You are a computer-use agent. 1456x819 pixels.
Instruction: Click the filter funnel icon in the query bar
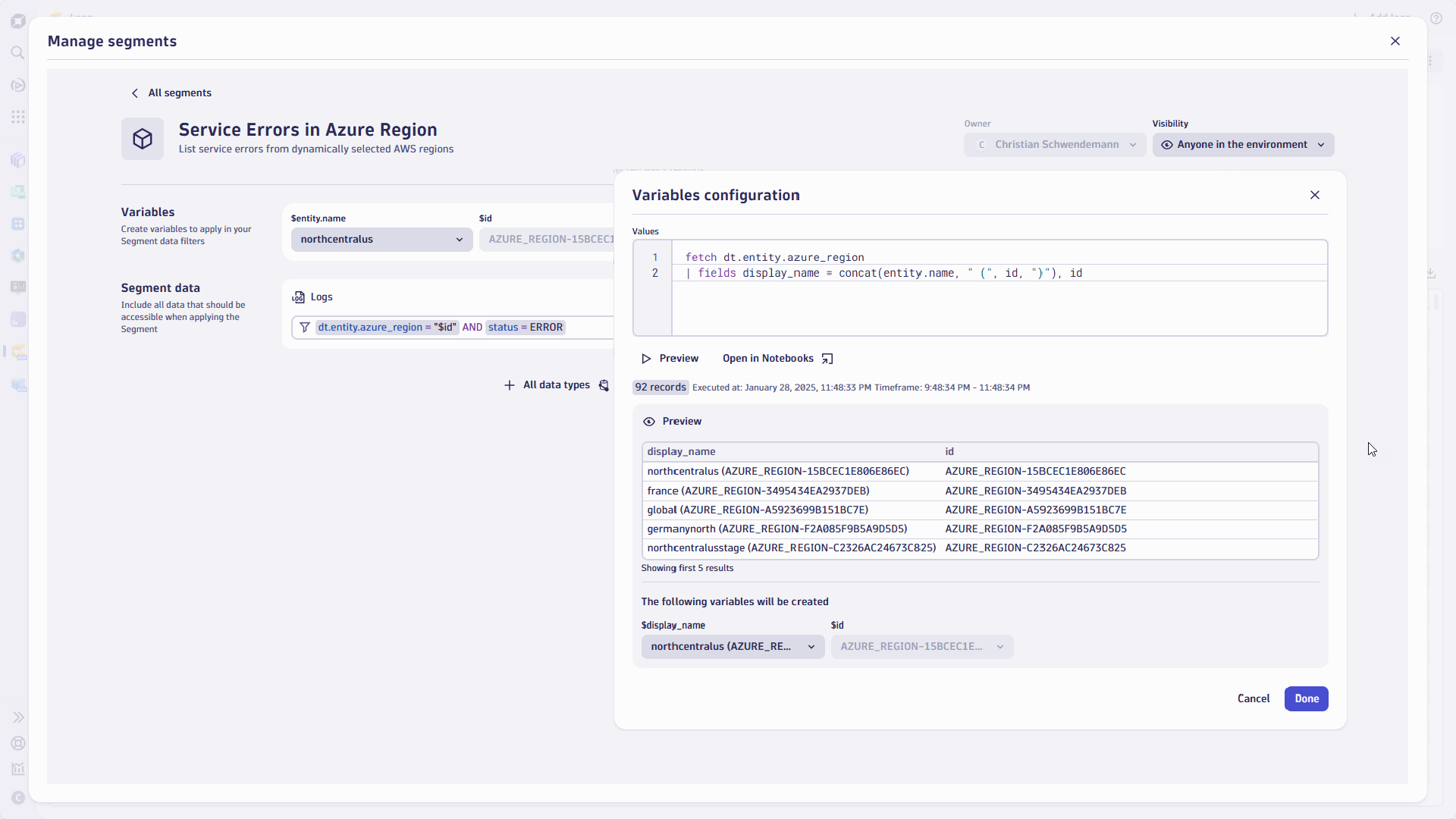pos(305,327)
